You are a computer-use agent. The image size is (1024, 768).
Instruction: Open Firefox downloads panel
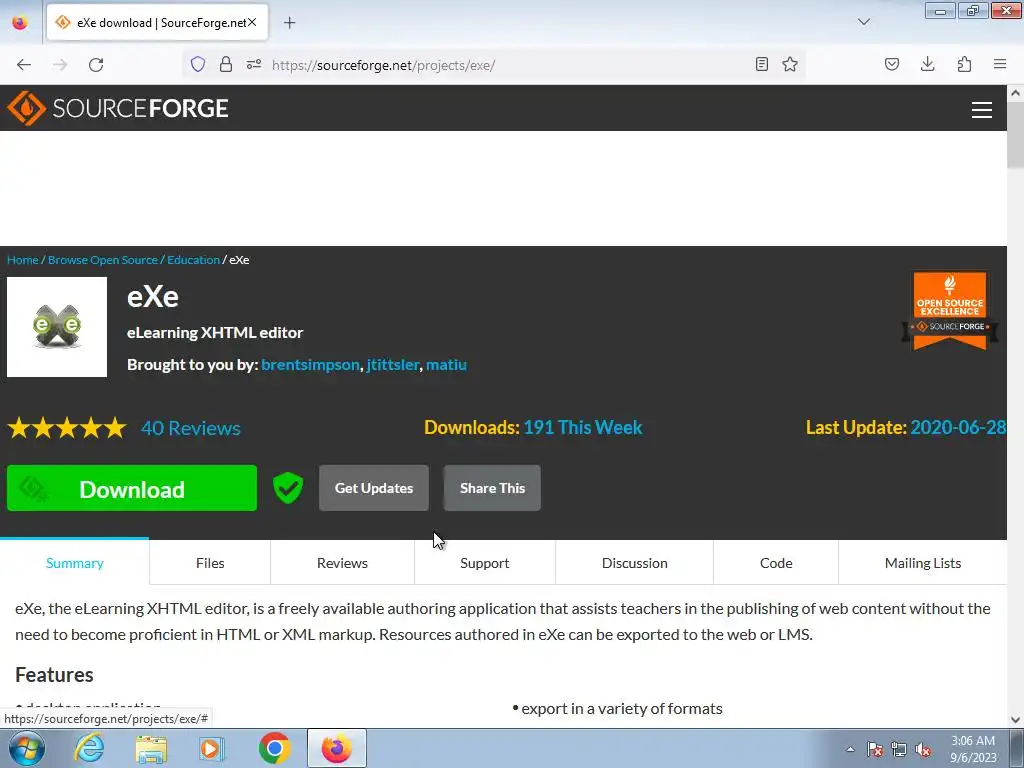tap(927, 64)
